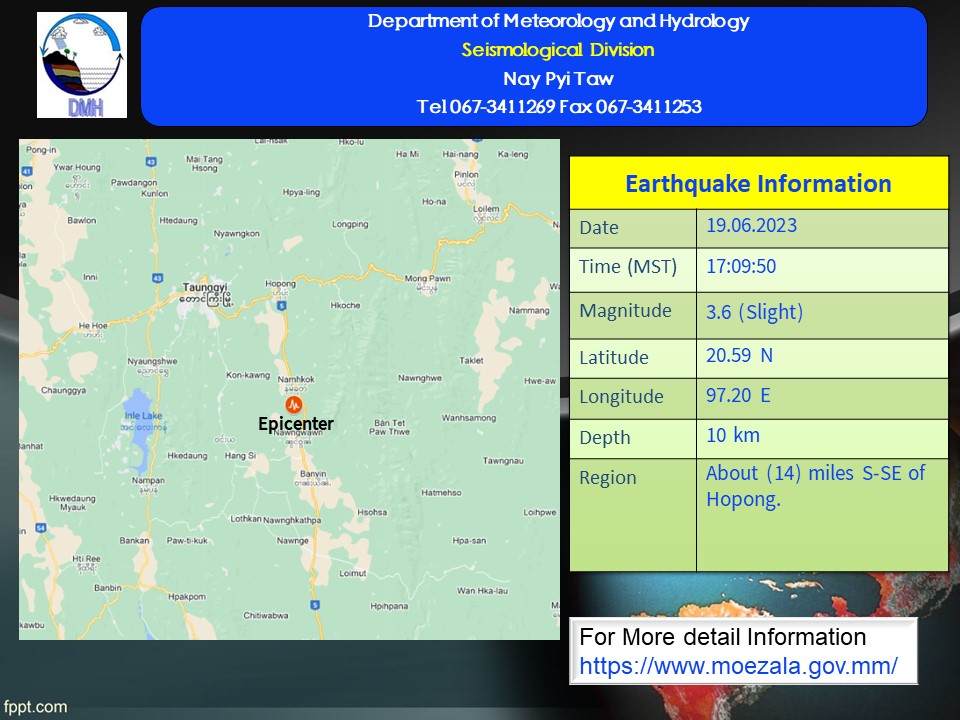Click the Earthquake Information header
This screenshot has width=960, height=720.
759,184
